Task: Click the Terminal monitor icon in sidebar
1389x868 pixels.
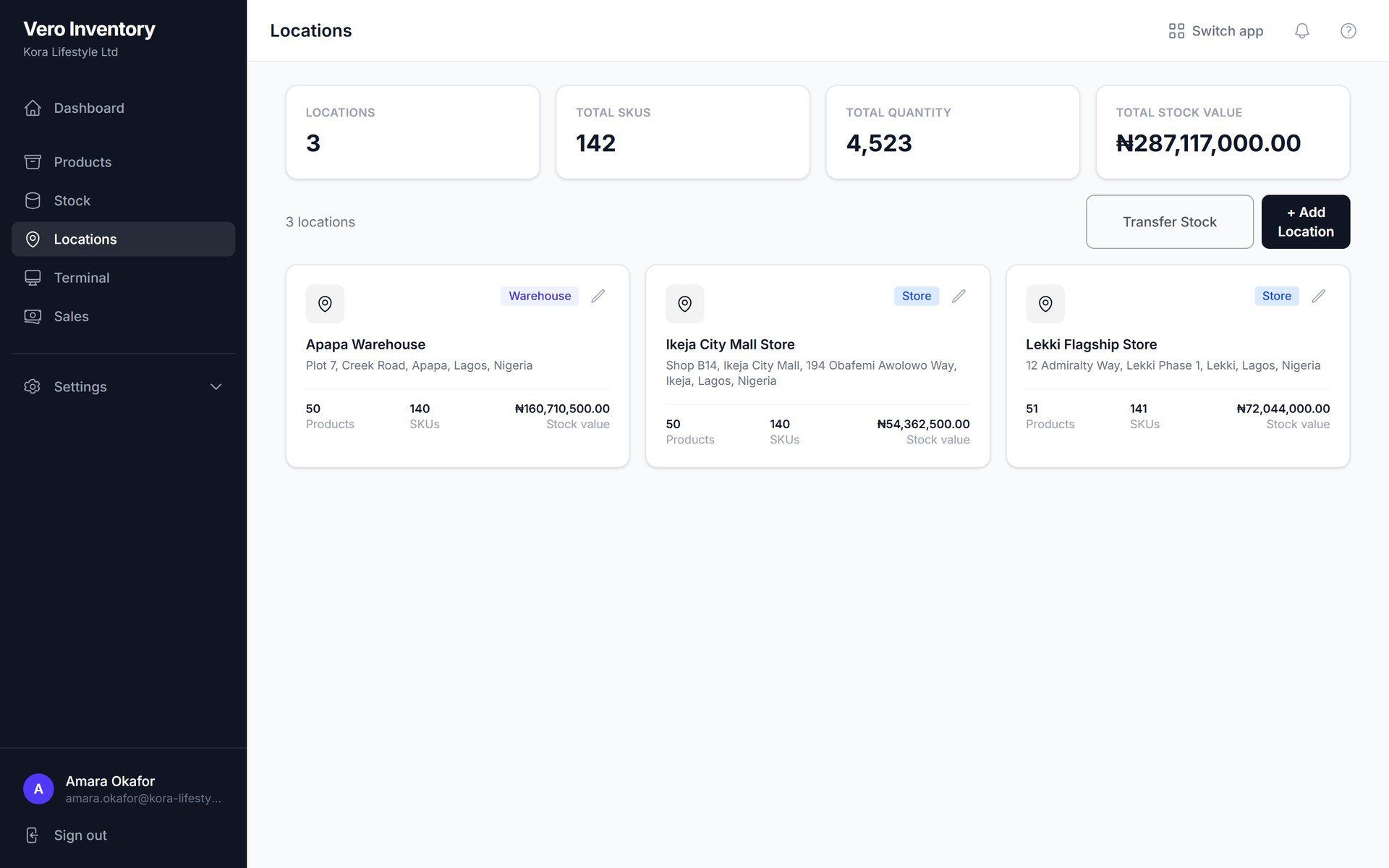Action: (x=33, y=278)
